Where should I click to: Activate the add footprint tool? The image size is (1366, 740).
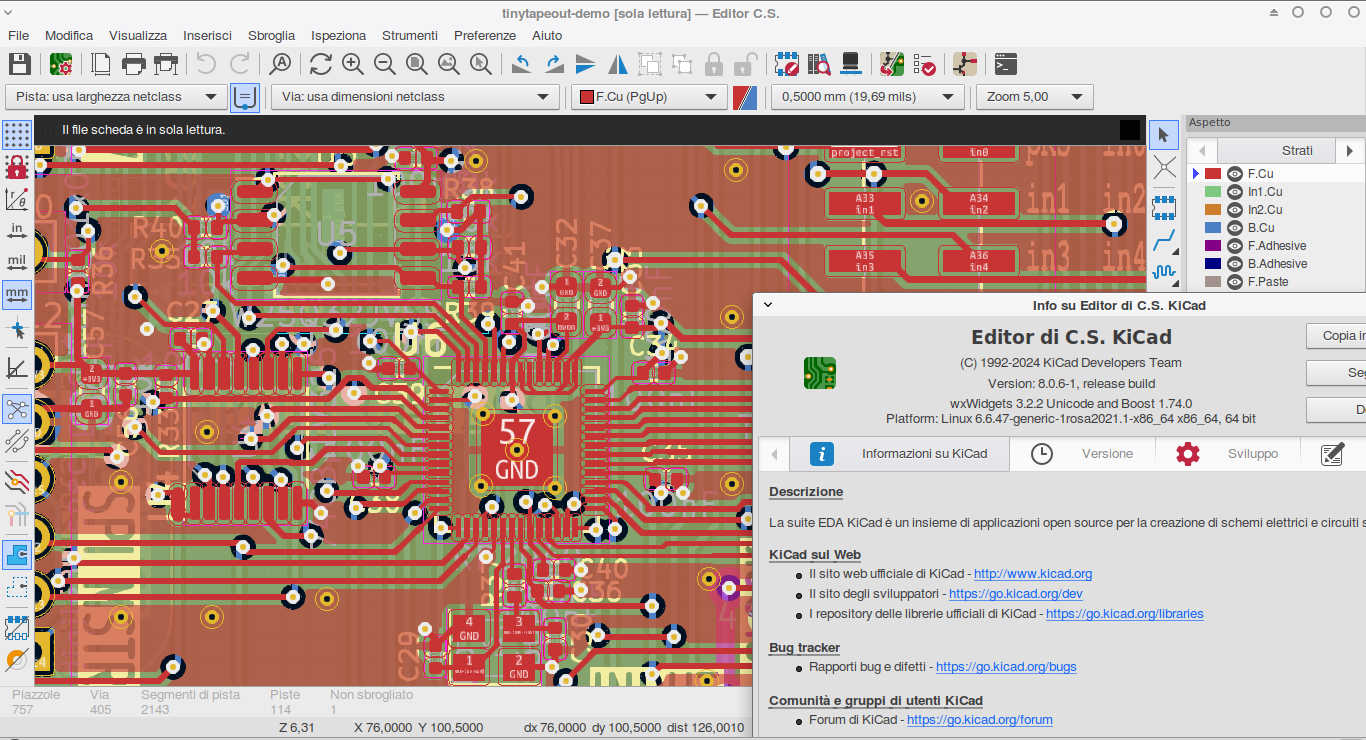1164,207
